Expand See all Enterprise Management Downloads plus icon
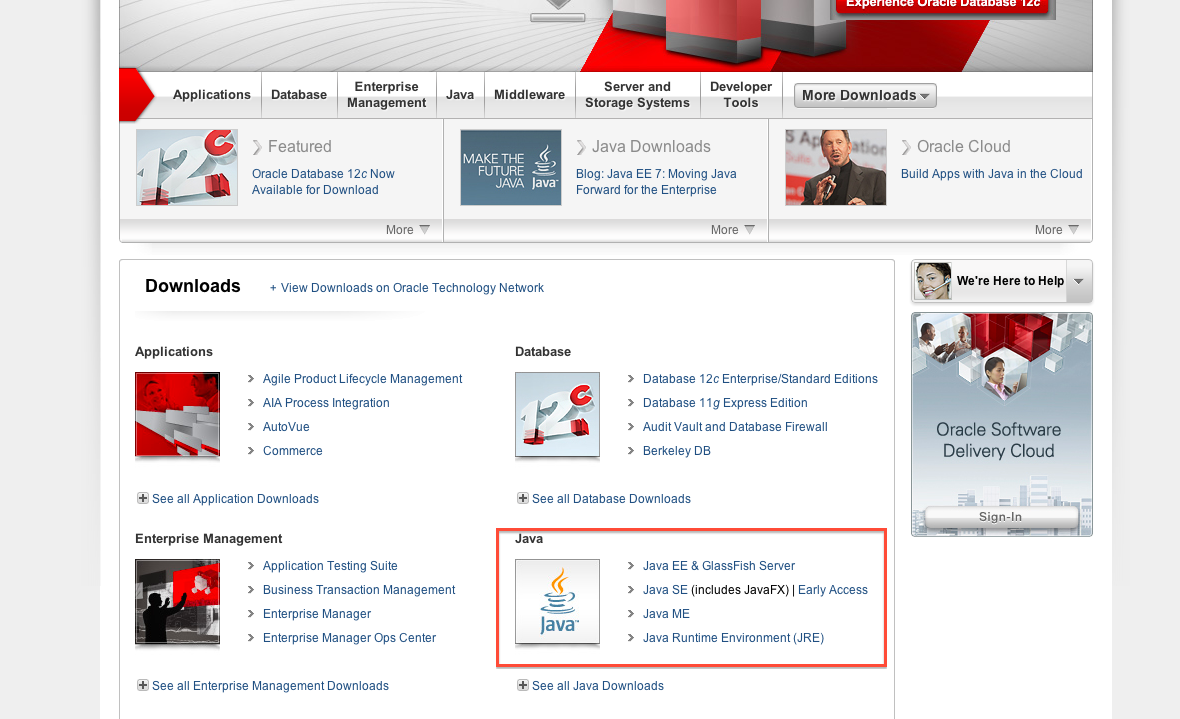Image resolution: width=1180 pixels, height=719 pixels. point(142,685)
